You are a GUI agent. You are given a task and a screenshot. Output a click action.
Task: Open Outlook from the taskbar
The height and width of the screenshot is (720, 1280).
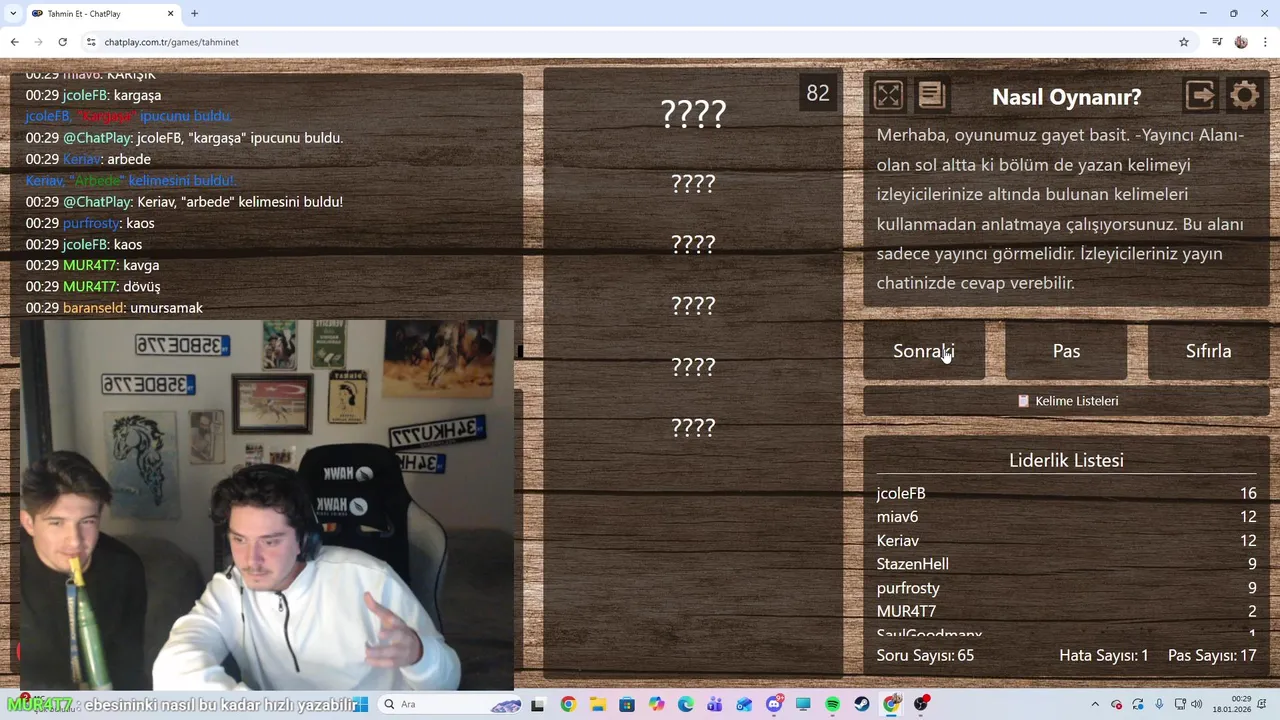pyautogui.click(x=744, y=705)
